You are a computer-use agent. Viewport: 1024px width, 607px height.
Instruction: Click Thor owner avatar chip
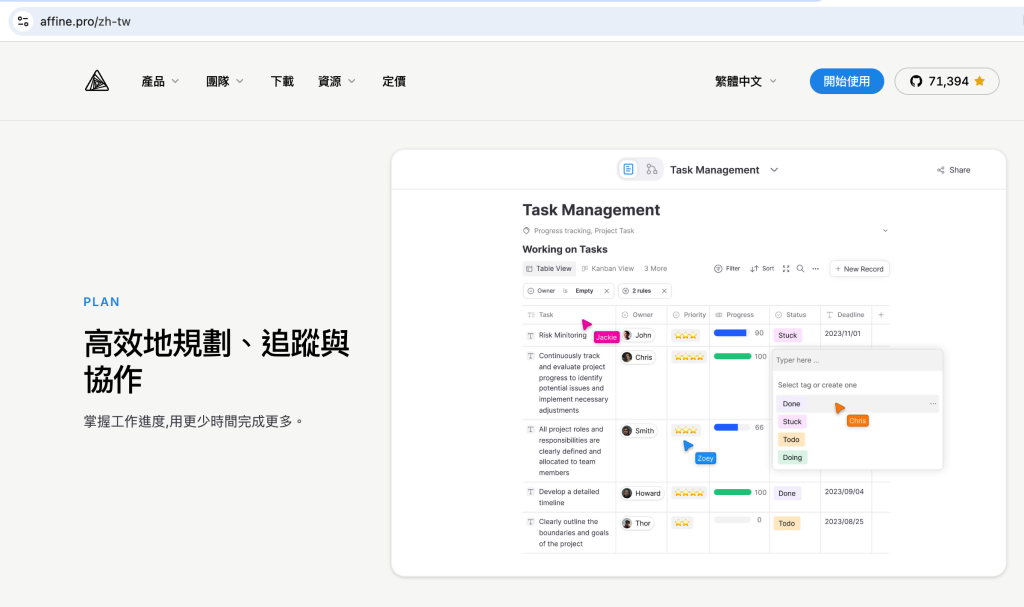[637, 523]
